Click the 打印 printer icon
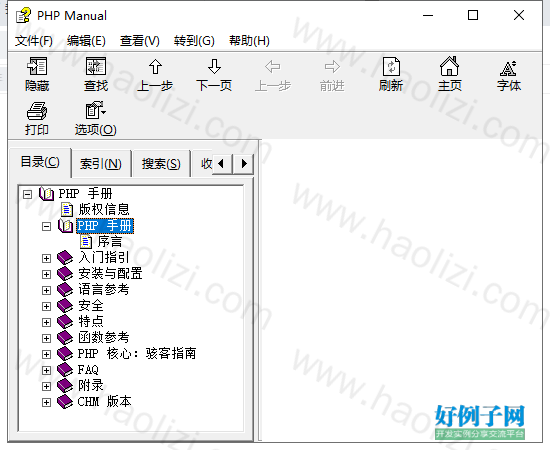This screenshot has height=450, width=550. [37, 111]
